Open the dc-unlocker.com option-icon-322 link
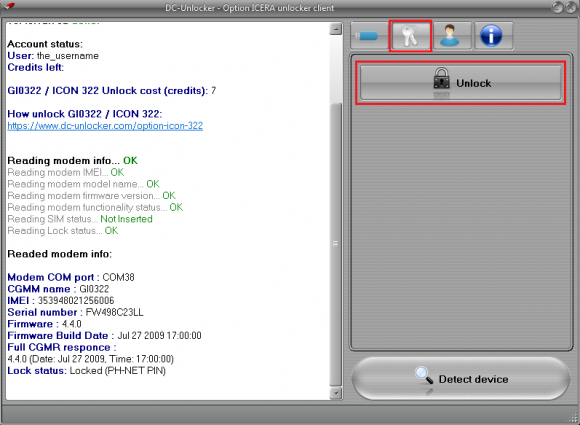 coord(105,126)
